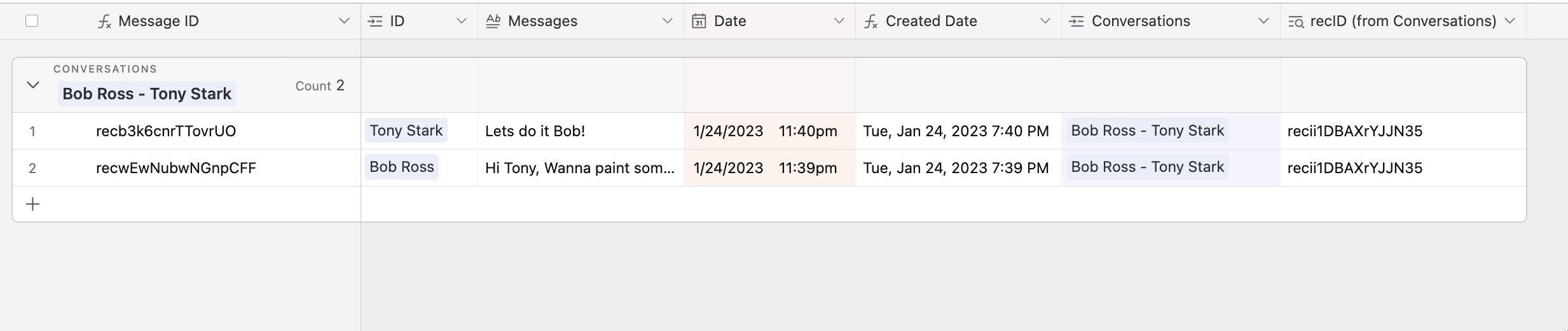Toggle the select-all rows checkbox
The image size is (1568, 331).
coord(32,21)
